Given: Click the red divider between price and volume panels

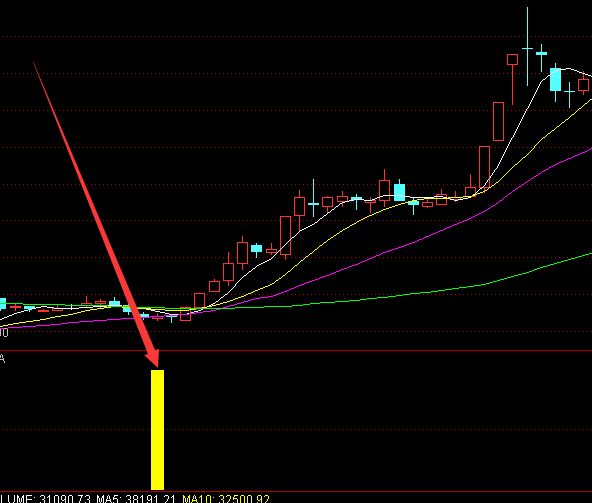Looking at the screenshot, I should pos(296,351).
